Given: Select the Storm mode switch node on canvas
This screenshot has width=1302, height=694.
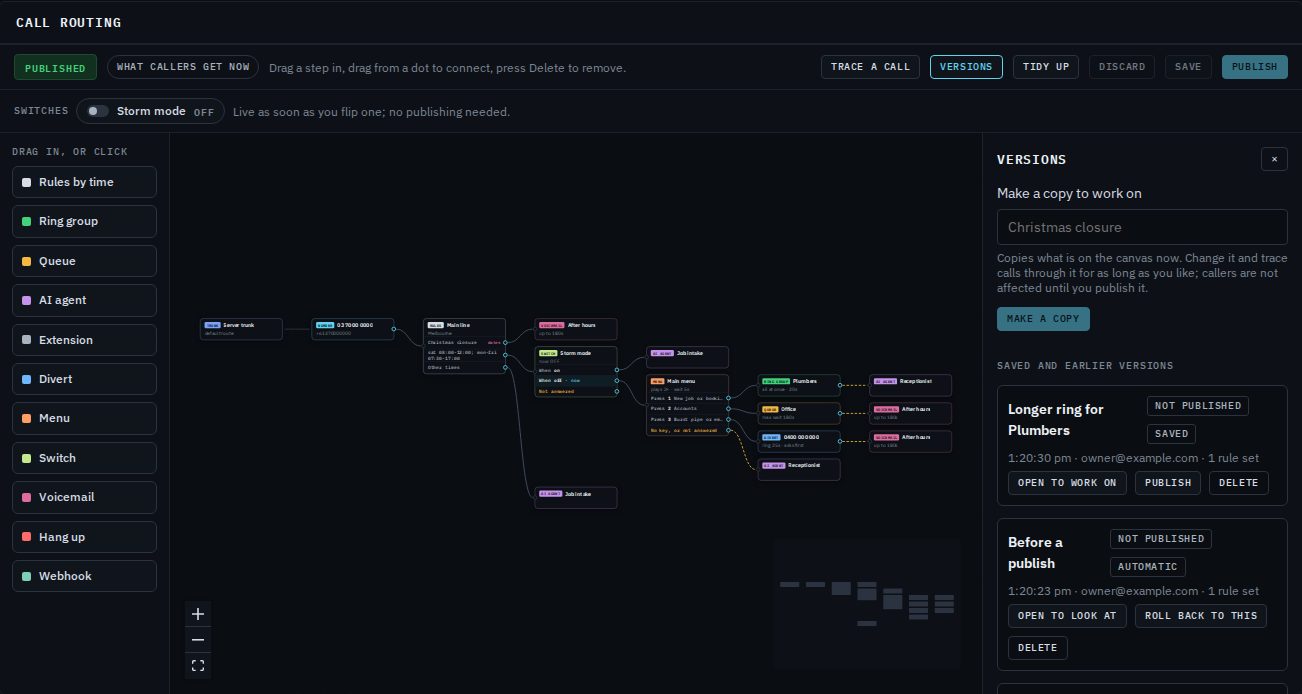Looking at the screenshot, I should click(576, 371).
